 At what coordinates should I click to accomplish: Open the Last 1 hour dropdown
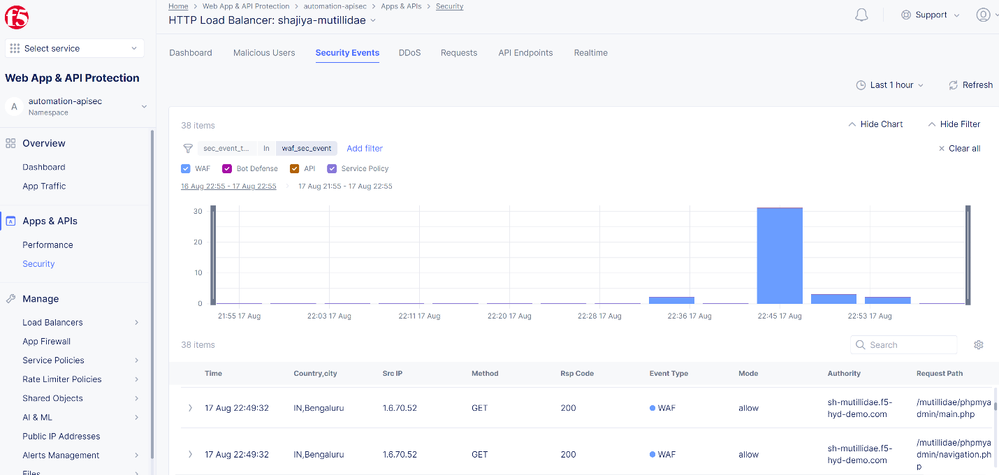point(890,85)
